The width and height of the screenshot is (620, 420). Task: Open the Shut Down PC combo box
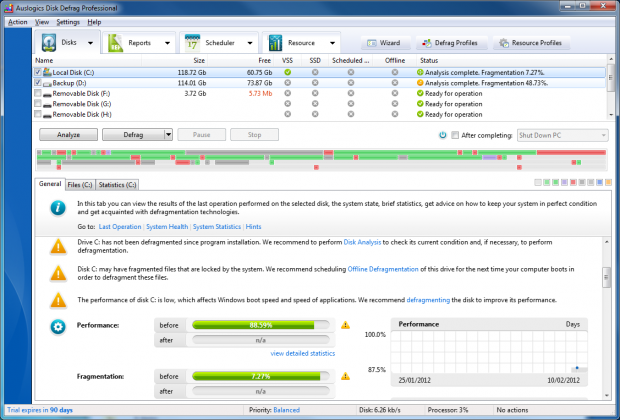(x=562, y=135)
